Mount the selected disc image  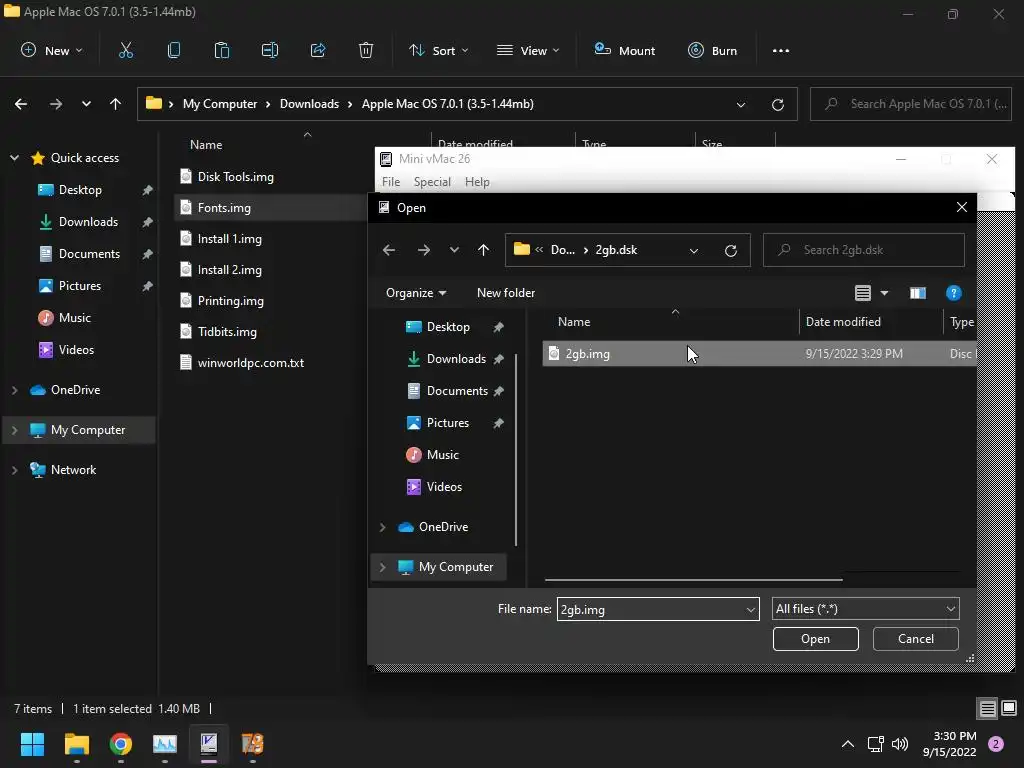(x=624, y=50)
